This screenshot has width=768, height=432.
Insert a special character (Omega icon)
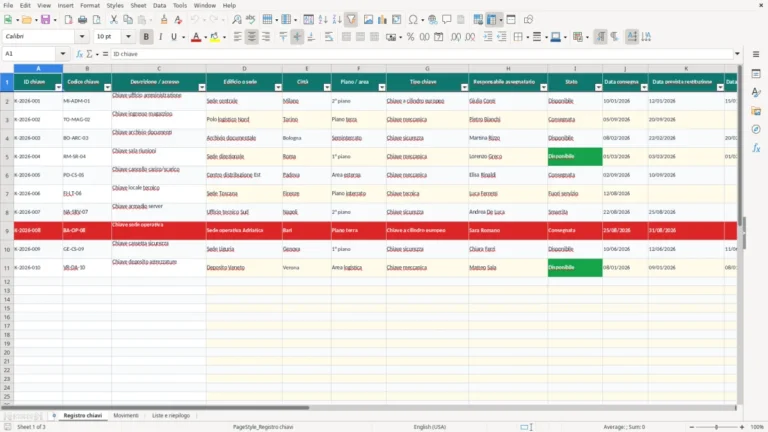pos(413,20)
